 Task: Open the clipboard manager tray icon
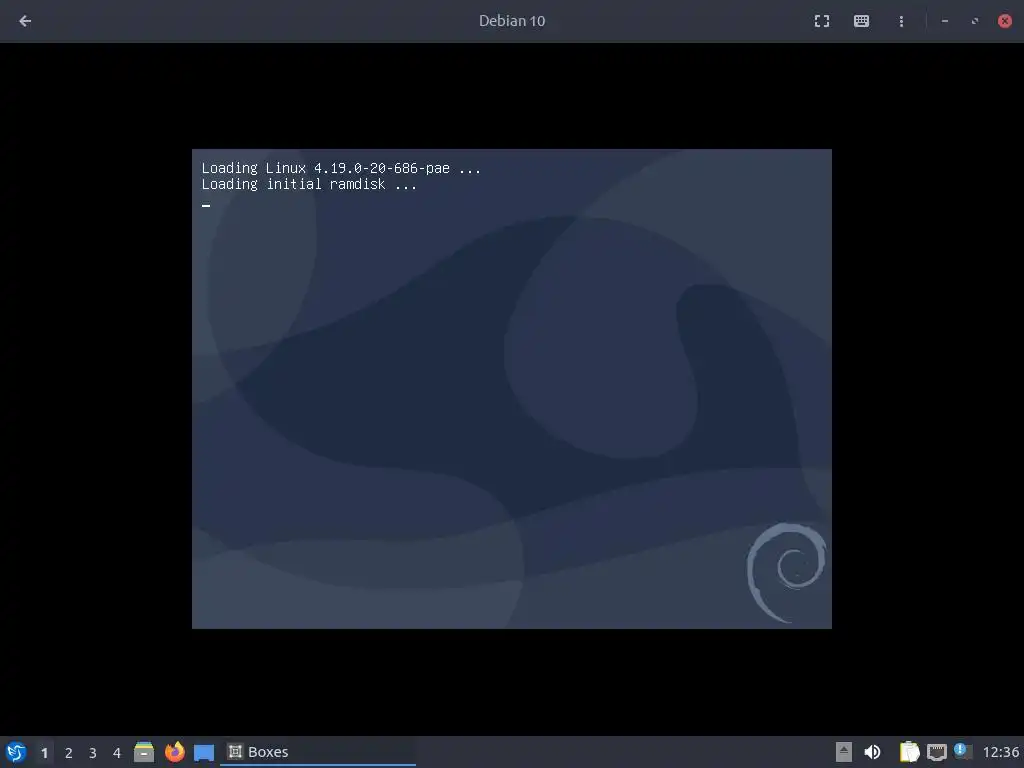coord(909,752)
